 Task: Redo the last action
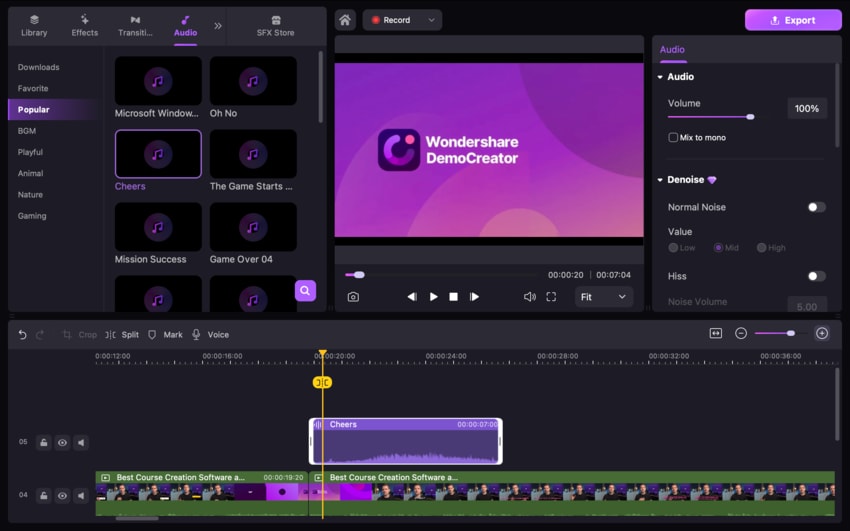(x=40, y=335)
